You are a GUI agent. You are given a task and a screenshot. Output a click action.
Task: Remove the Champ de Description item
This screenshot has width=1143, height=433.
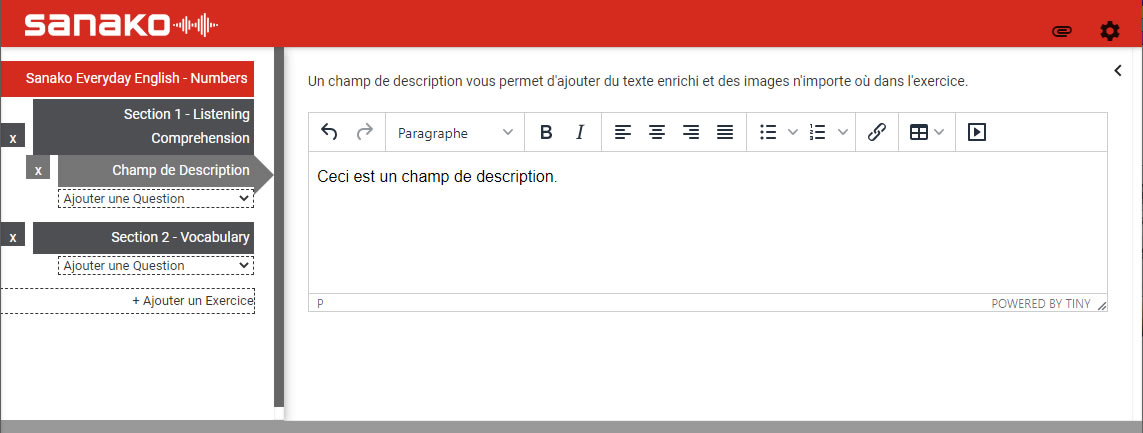click(38, 170)
